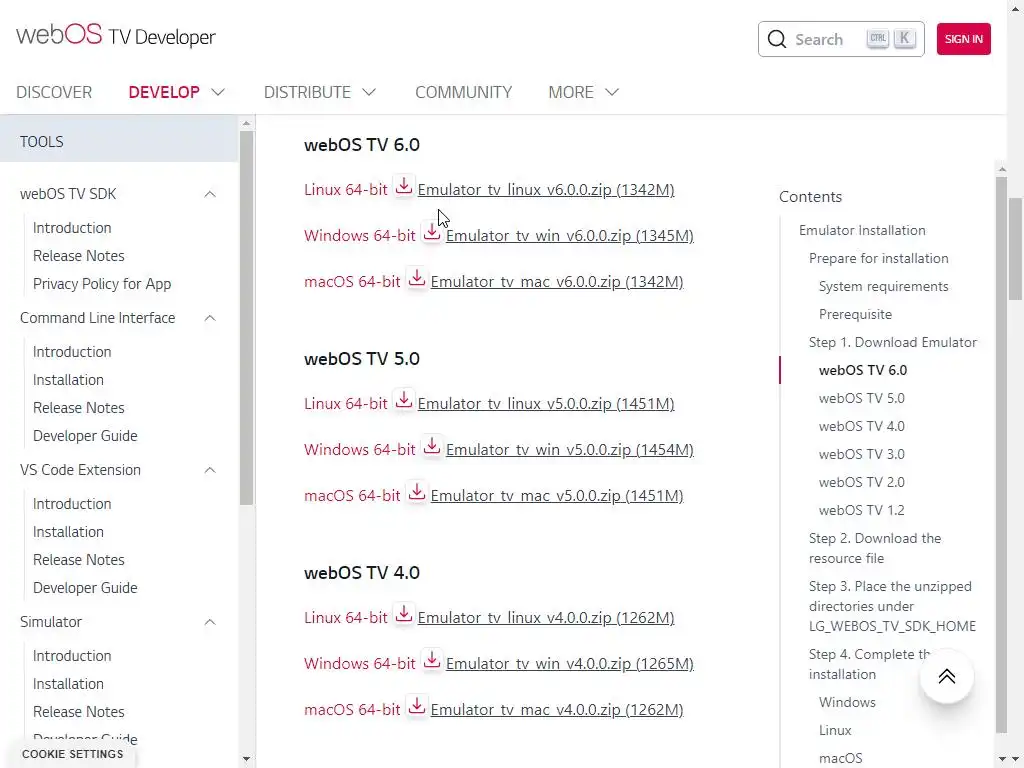Jump to webOS TV 5.0 in Contents

[861, 398]
